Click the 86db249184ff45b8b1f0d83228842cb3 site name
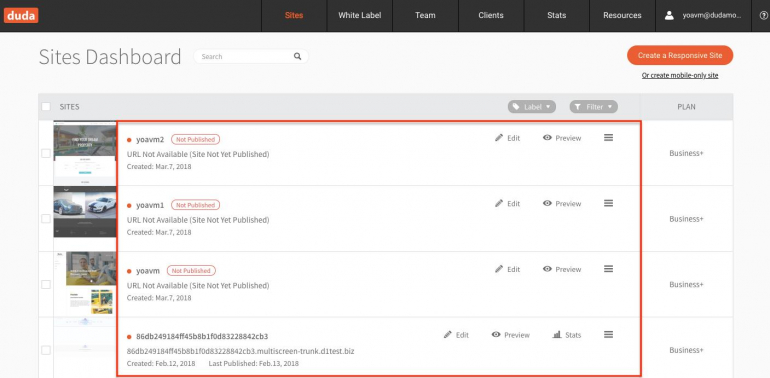The width and height of the screenshot is (770, 378). coord(202,336)
